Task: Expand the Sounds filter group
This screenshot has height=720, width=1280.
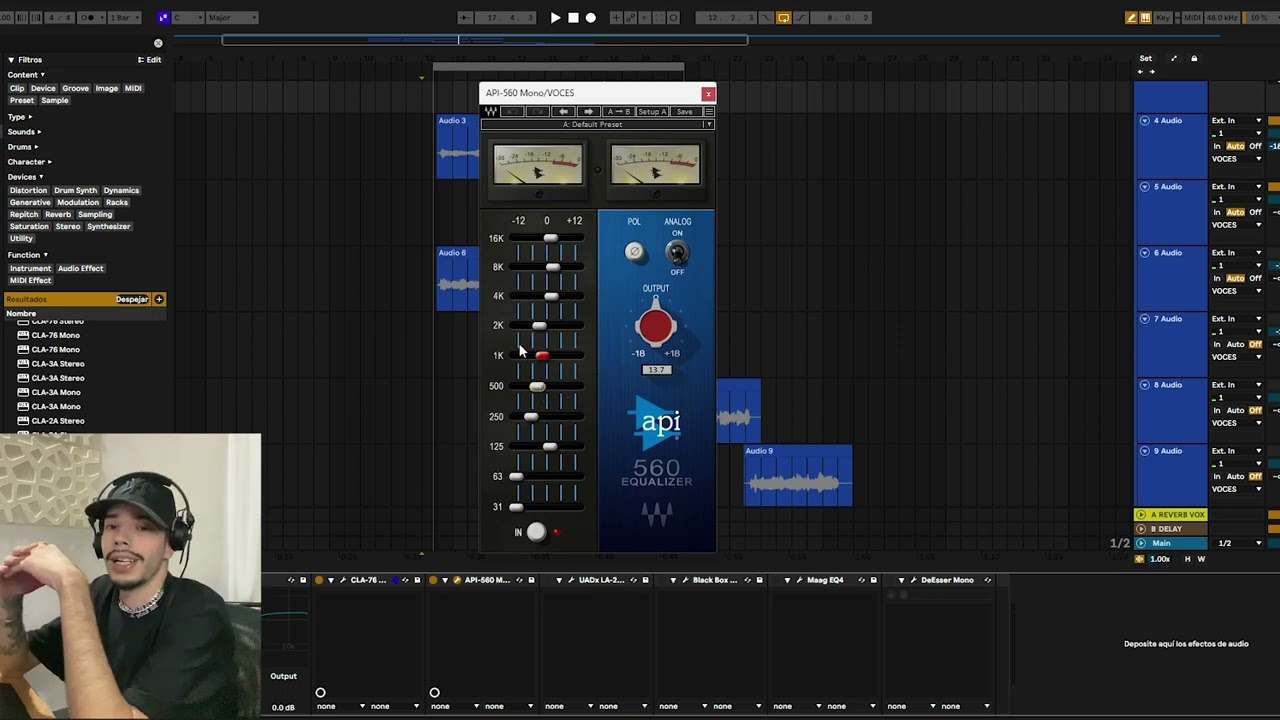Action: (x=39, y=132)
